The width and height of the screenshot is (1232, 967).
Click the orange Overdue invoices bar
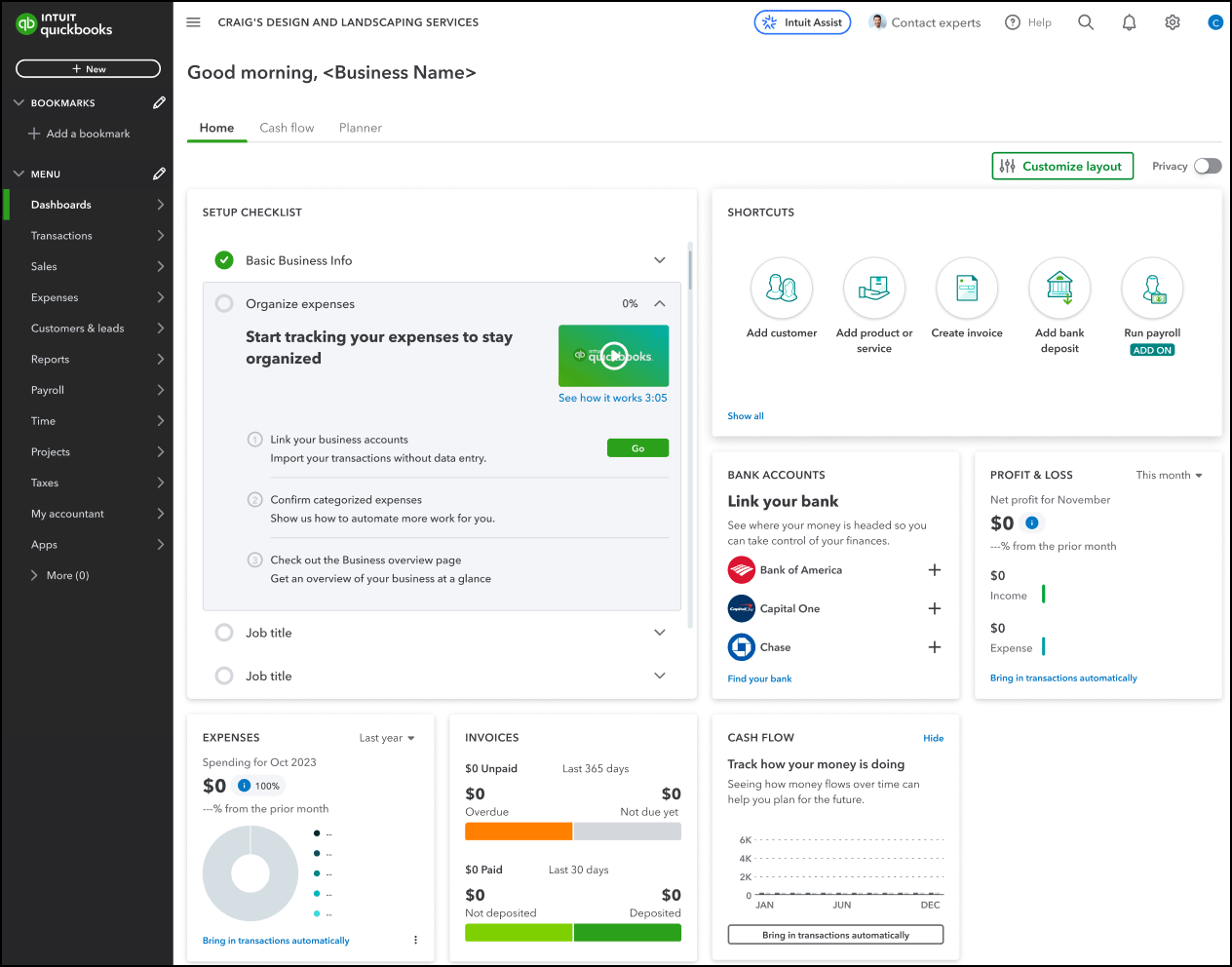pos(519,832)
